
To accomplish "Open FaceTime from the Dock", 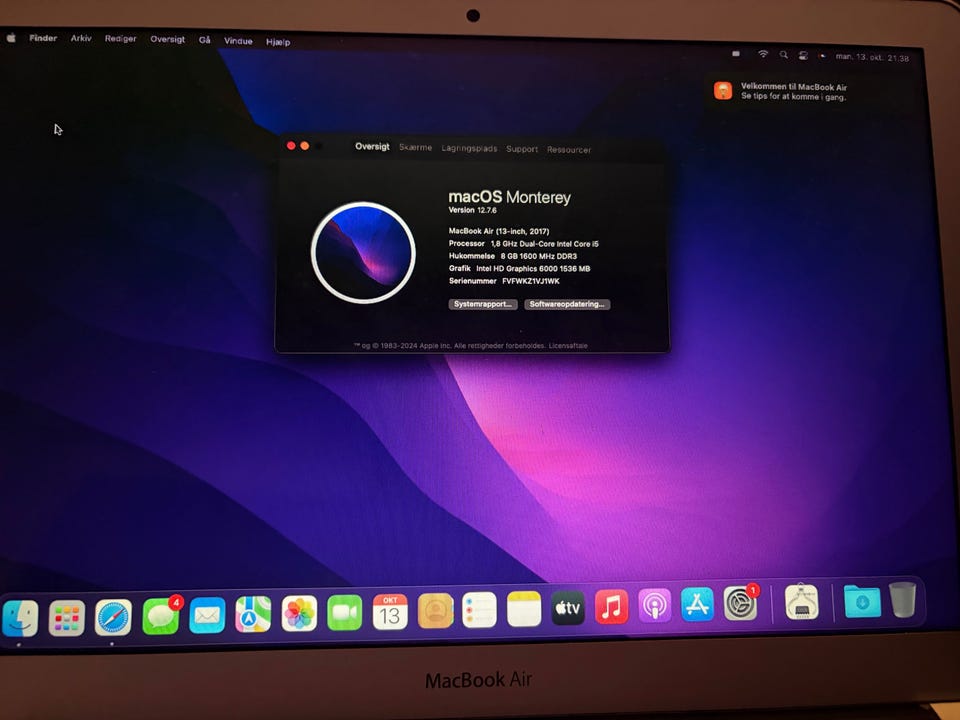I will coord(345,613).
